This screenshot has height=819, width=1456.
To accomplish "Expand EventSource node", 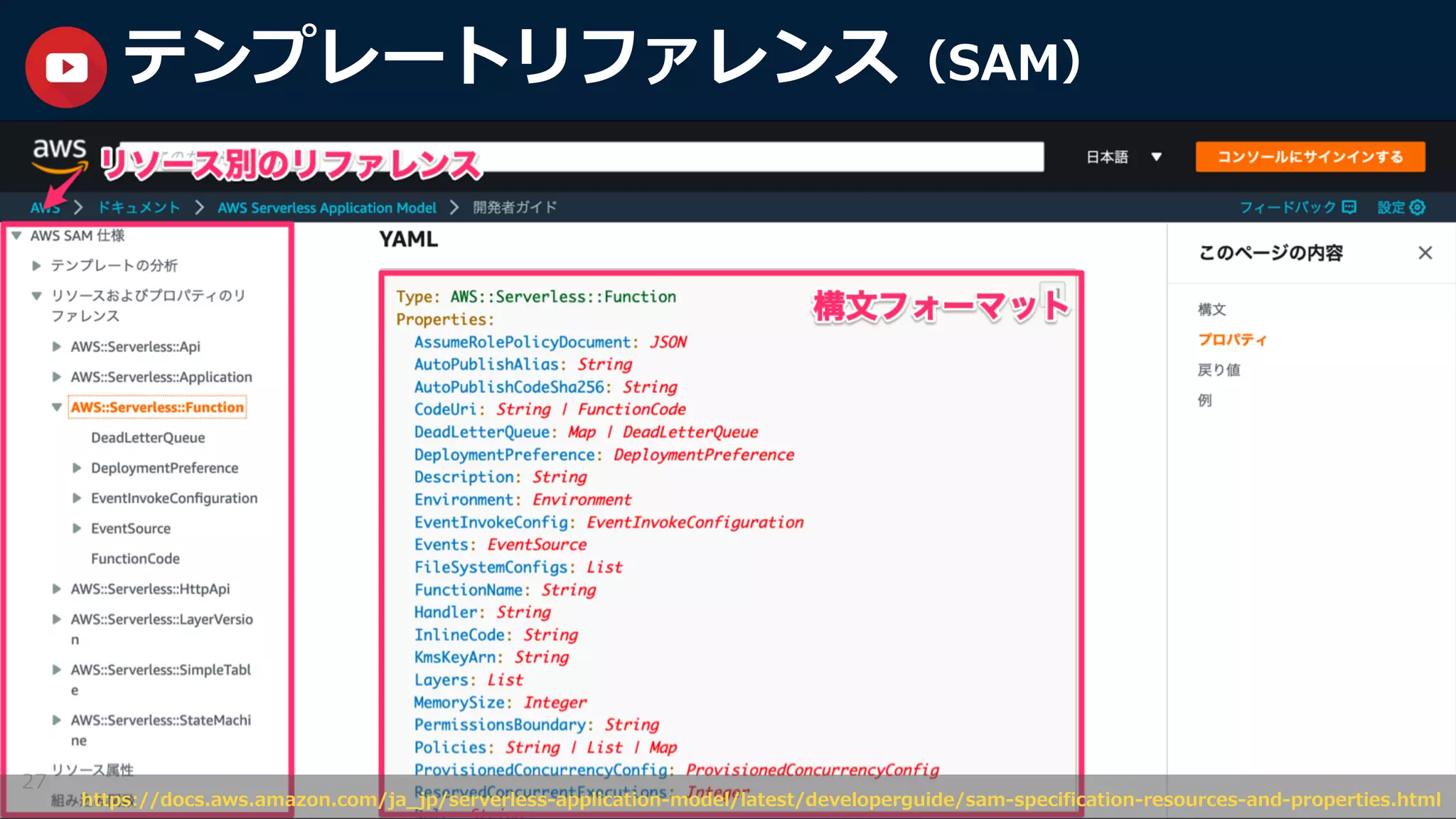I will tap(77, 528).
